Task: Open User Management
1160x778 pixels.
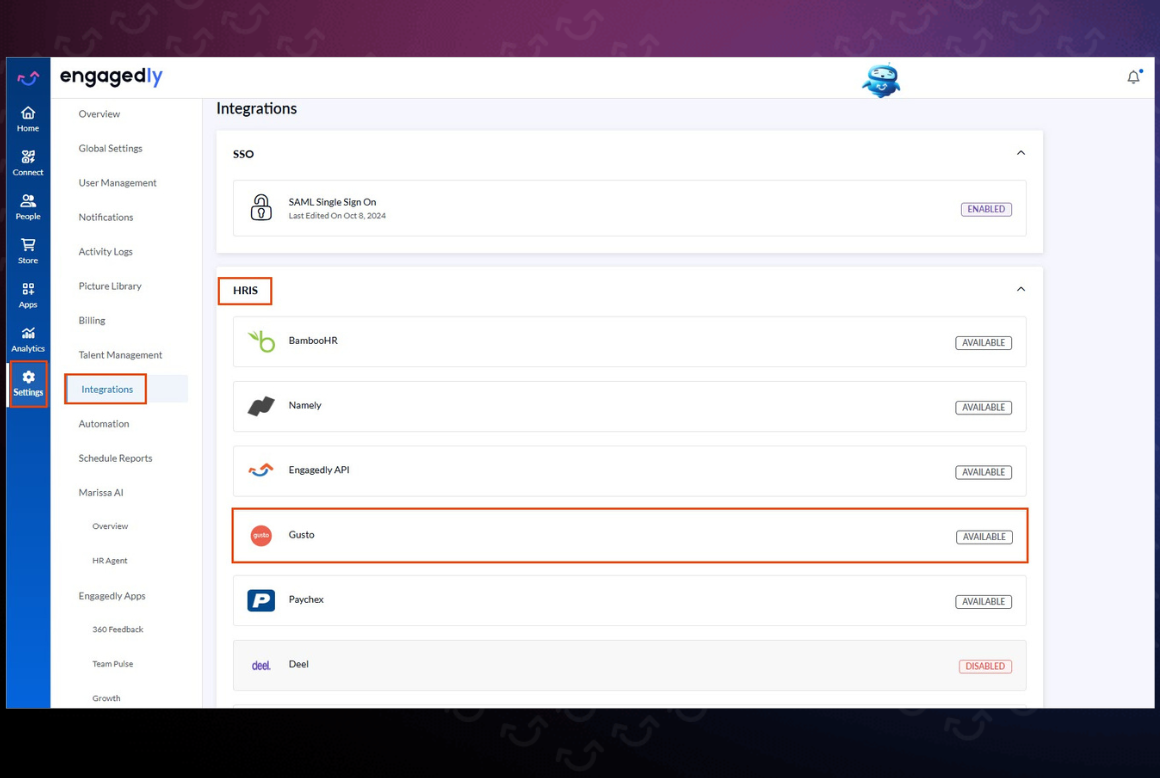Action: 118,183
